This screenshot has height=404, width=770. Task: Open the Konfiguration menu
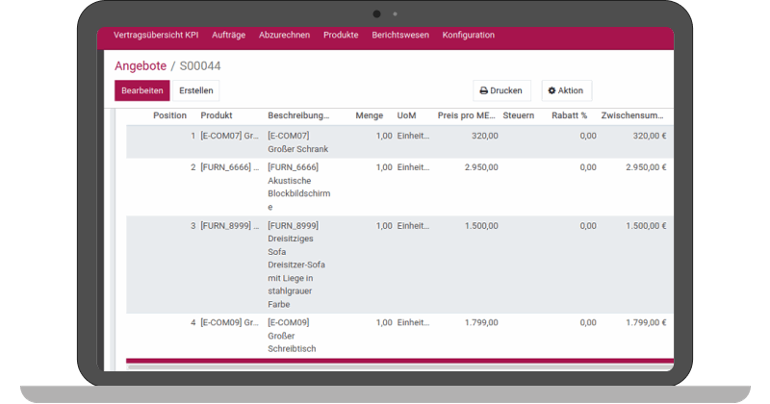tap(468, 35)
